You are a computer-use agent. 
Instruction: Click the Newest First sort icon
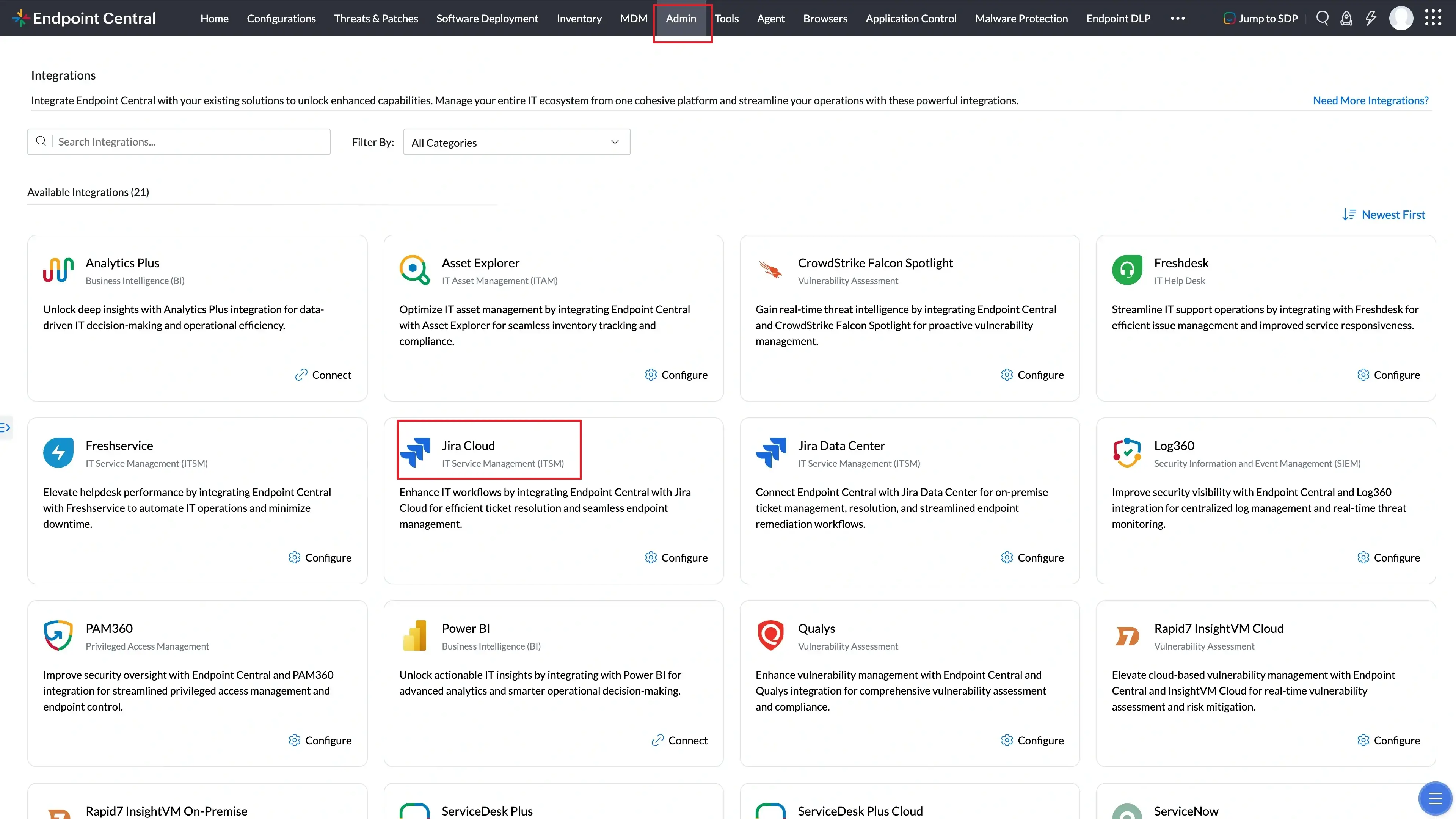point(1349,215)
